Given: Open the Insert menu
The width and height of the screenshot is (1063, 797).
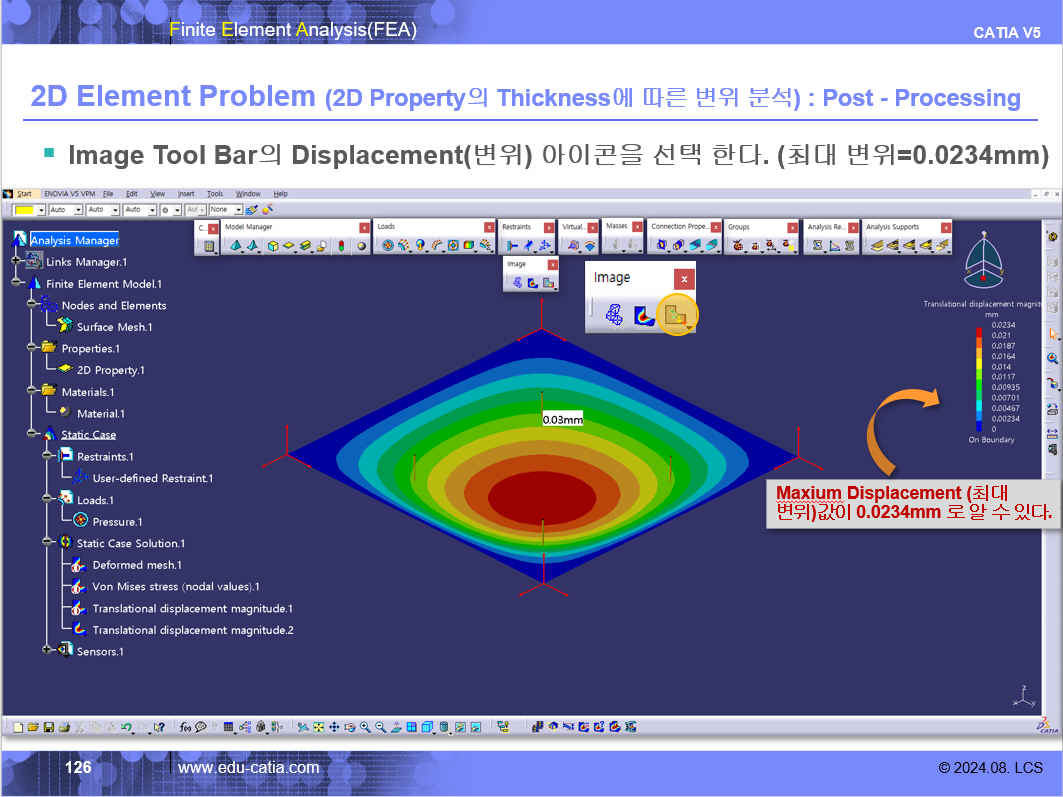Looking at the screenshot, I should click(x=186, y=193).
